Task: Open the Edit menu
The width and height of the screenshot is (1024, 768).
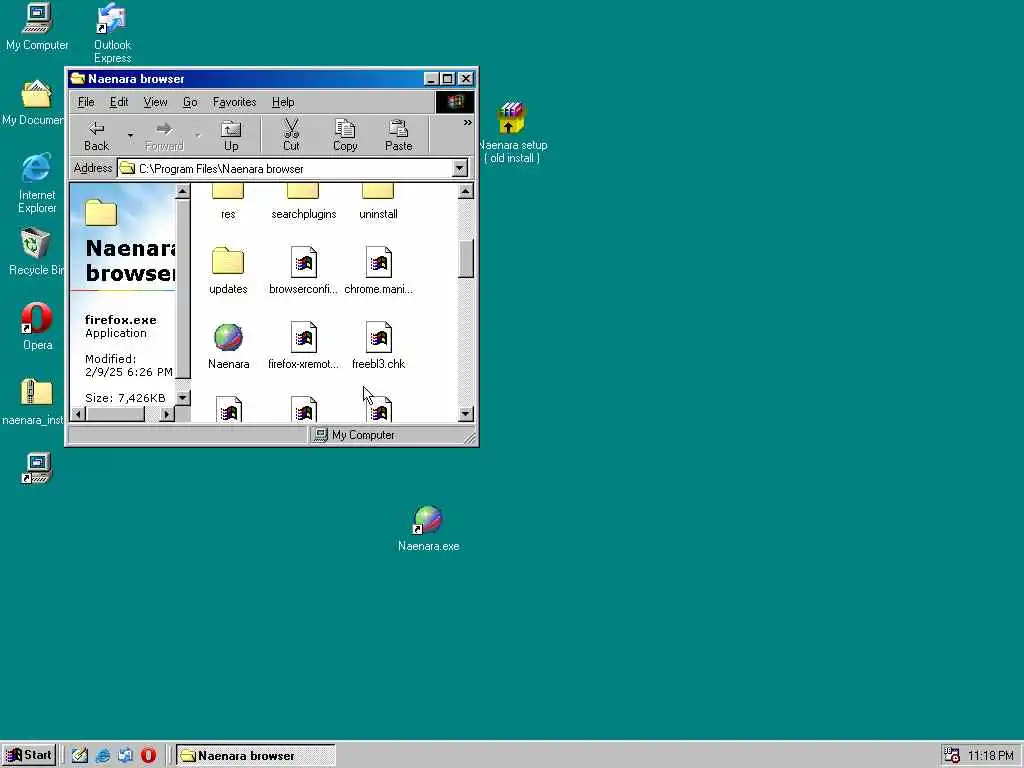Action: click(119, 102)
